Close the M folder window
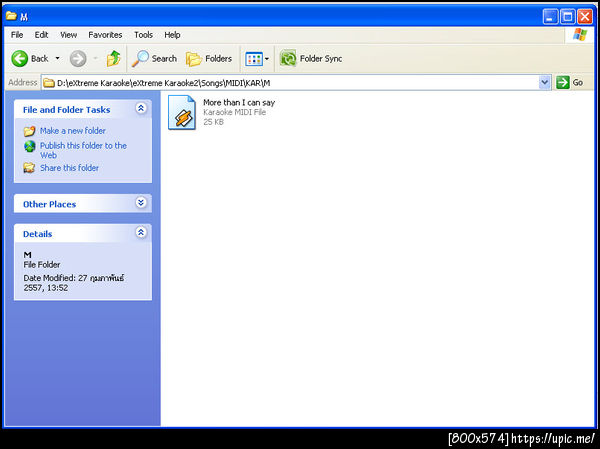The height and width of the screenshot is (449, 600). [585, 17]
